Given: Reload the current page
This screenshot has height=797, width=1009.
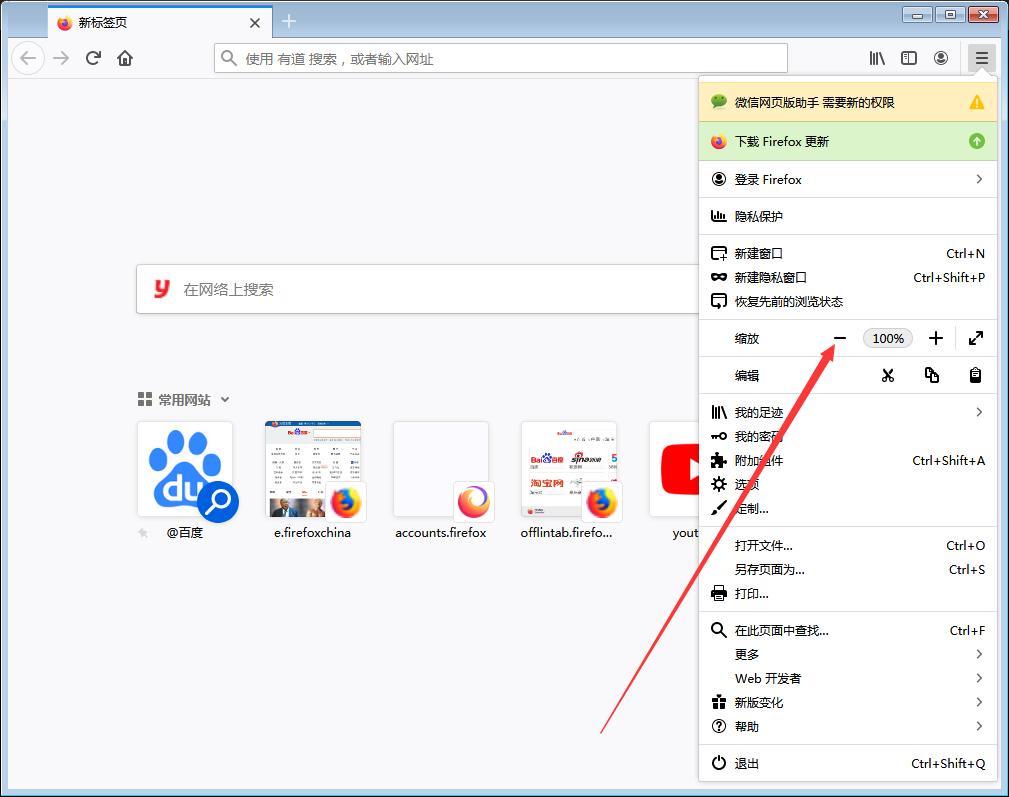Looking at the screenshot, I should tap(93, 59).
